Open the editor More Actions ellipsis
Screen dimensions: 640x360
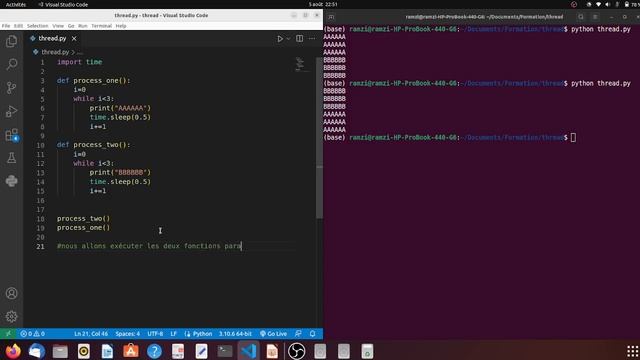(x=312, y=38)
